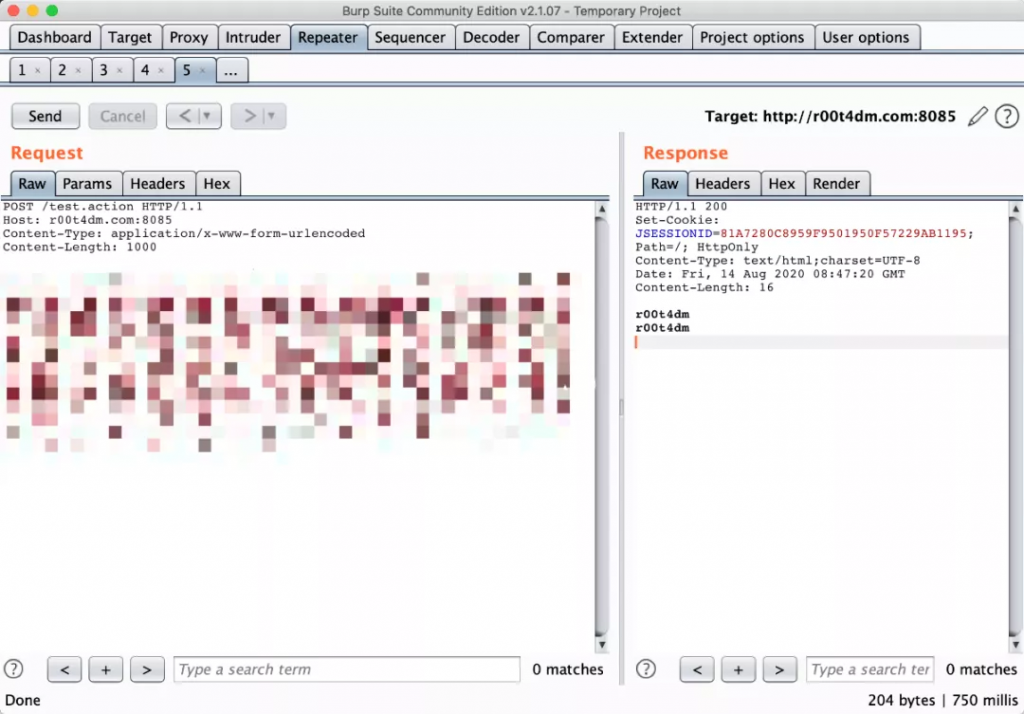Screen dimensions: 1024x714
Task: Show response Raw view
Action: tap(665, 184)
